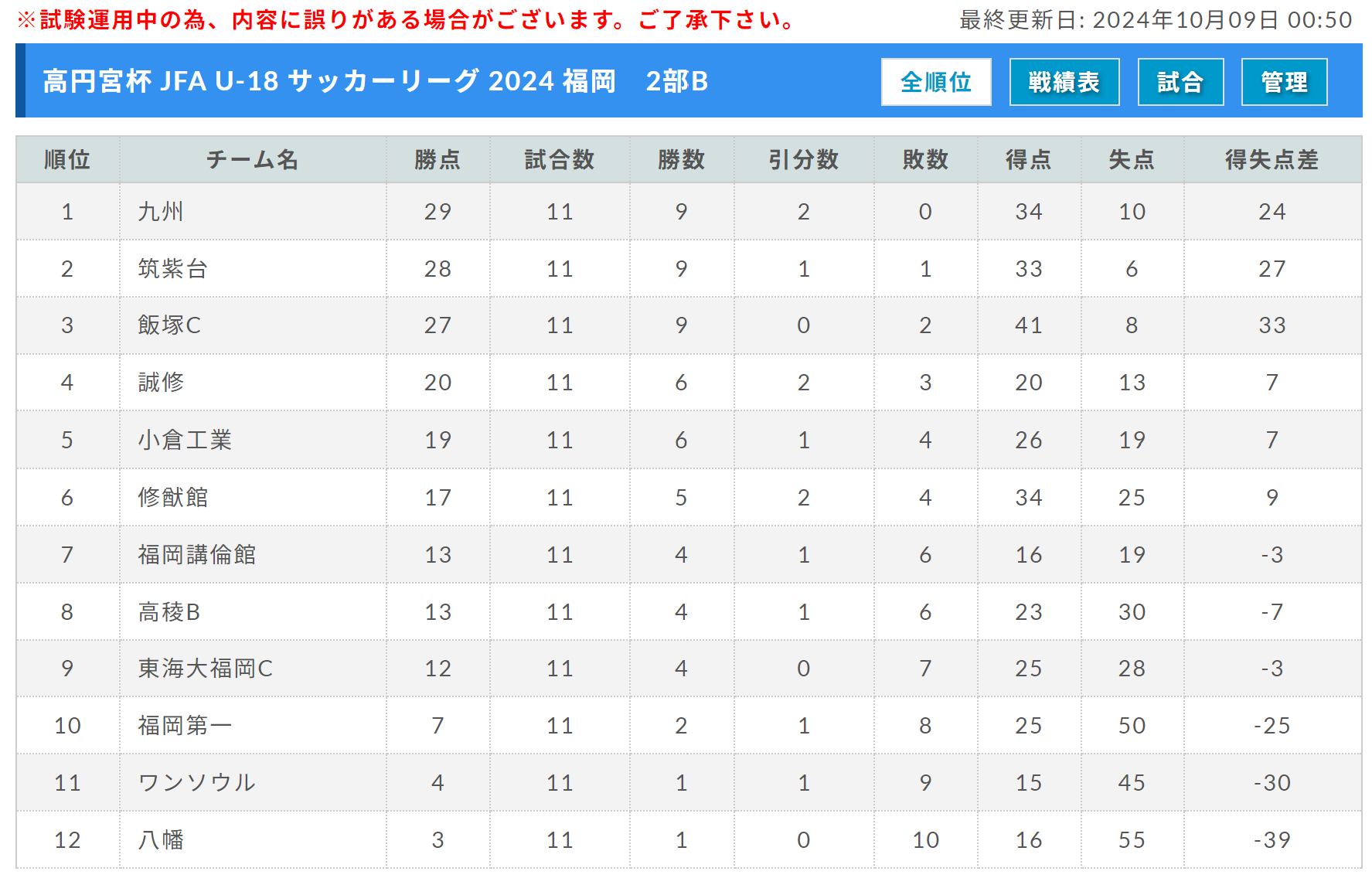Switch to the 戦績表 tab
Viewport: 1372px width, 885px height.
pyautogui.click(x=1064, y=82)
